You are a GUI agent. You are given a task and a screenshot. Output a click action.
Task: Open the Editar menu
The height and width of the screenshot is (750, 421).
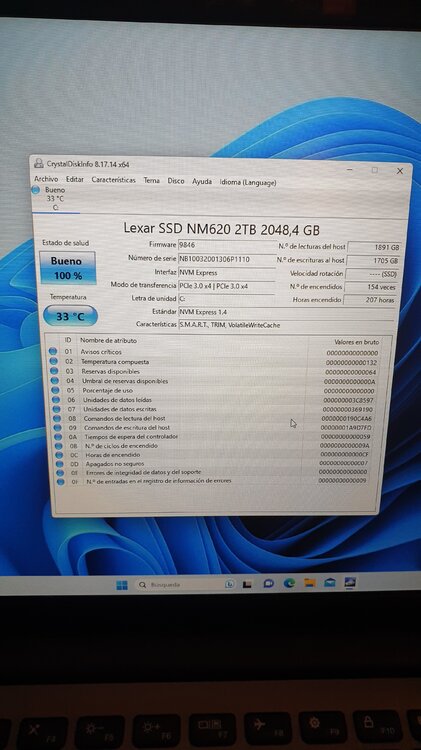(x=75, y=179)
